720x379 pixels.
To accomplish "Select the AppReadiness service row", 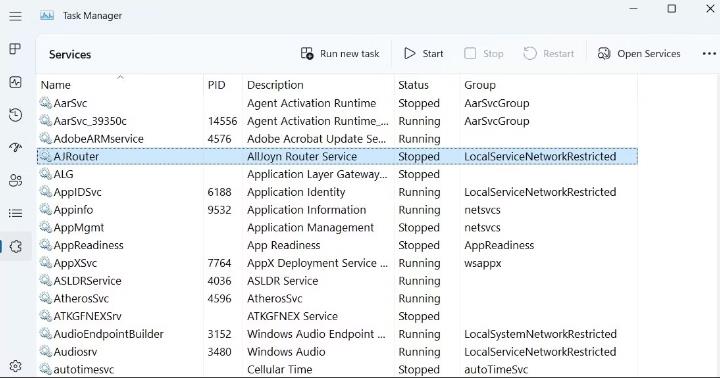I will point(337,245).
